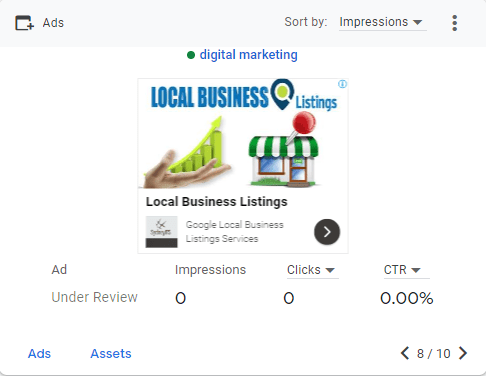Expand the CTR column dropdown
Image resolution: width=486 pixels, height=376 pixels.
coord(406,270)
